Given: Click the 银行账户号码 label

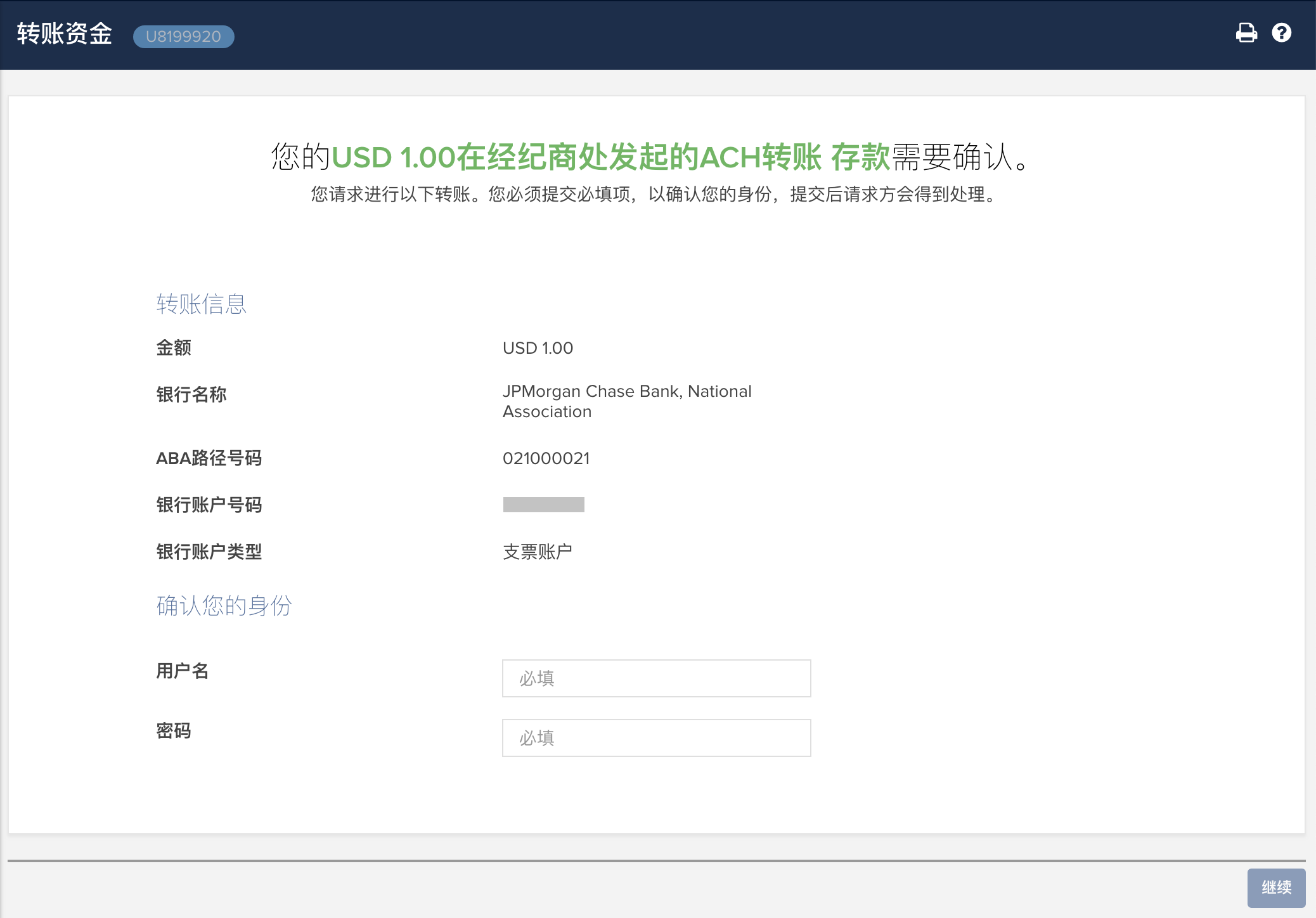Looking at the screenshot, I should click(x=209, y=505).
